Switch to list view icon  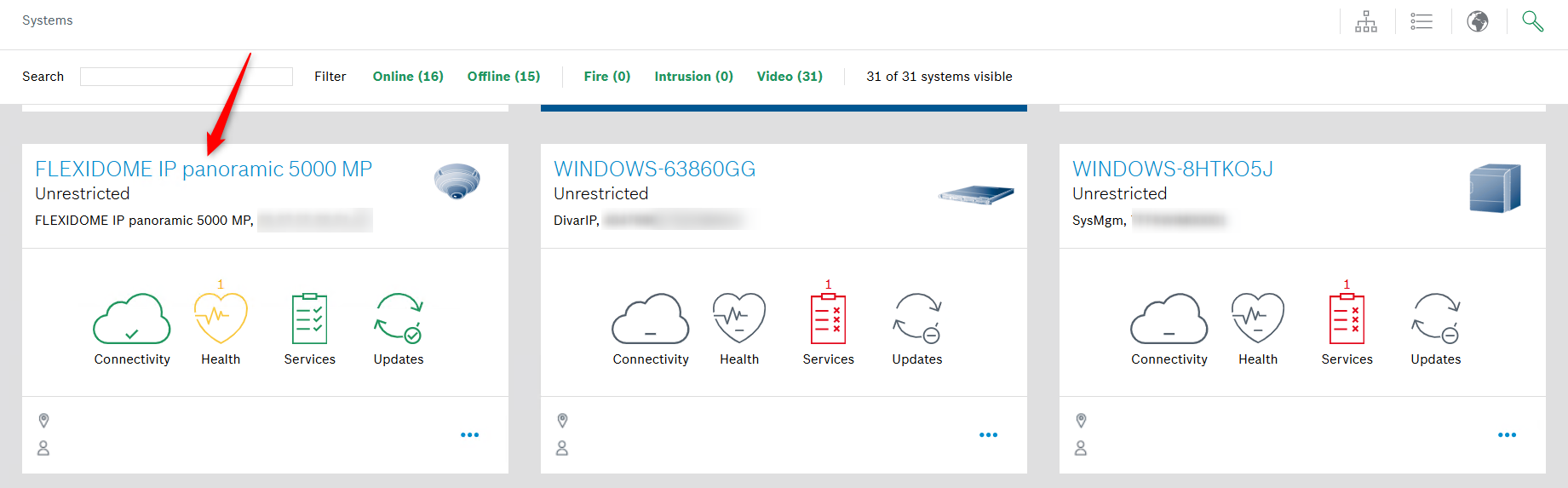click(1422, 21)
